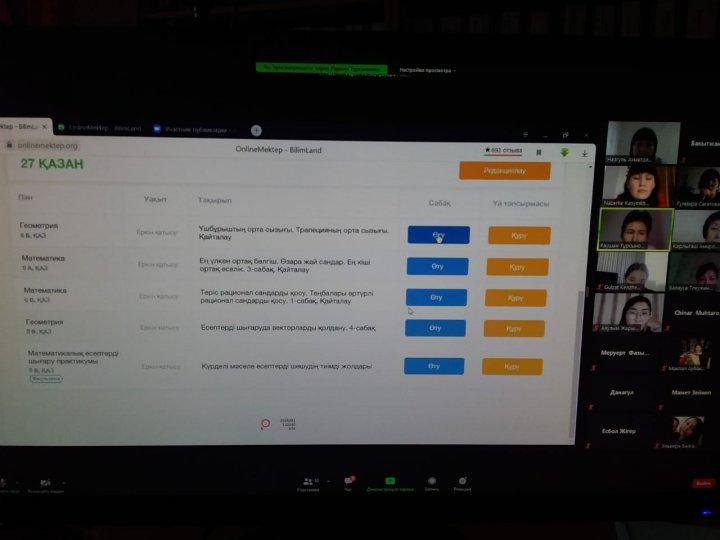Click blue Өту for Ең үлкен ортақ бөлгіш row
The height and width of the screenshot is (540, 720).
[x=437, y=266]
